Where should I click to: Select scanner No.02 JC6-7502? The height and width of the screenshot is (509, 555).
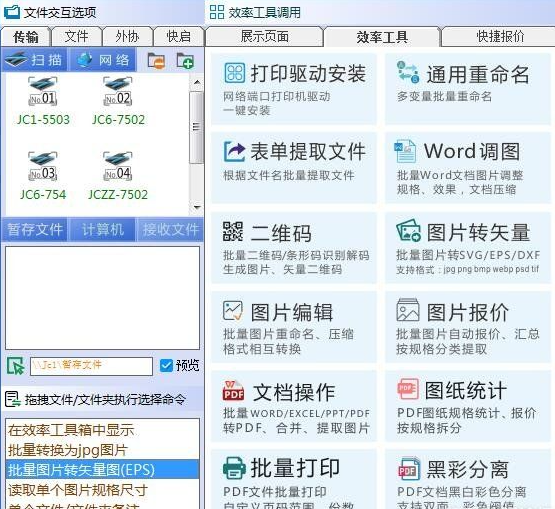(x=118, y=102)
